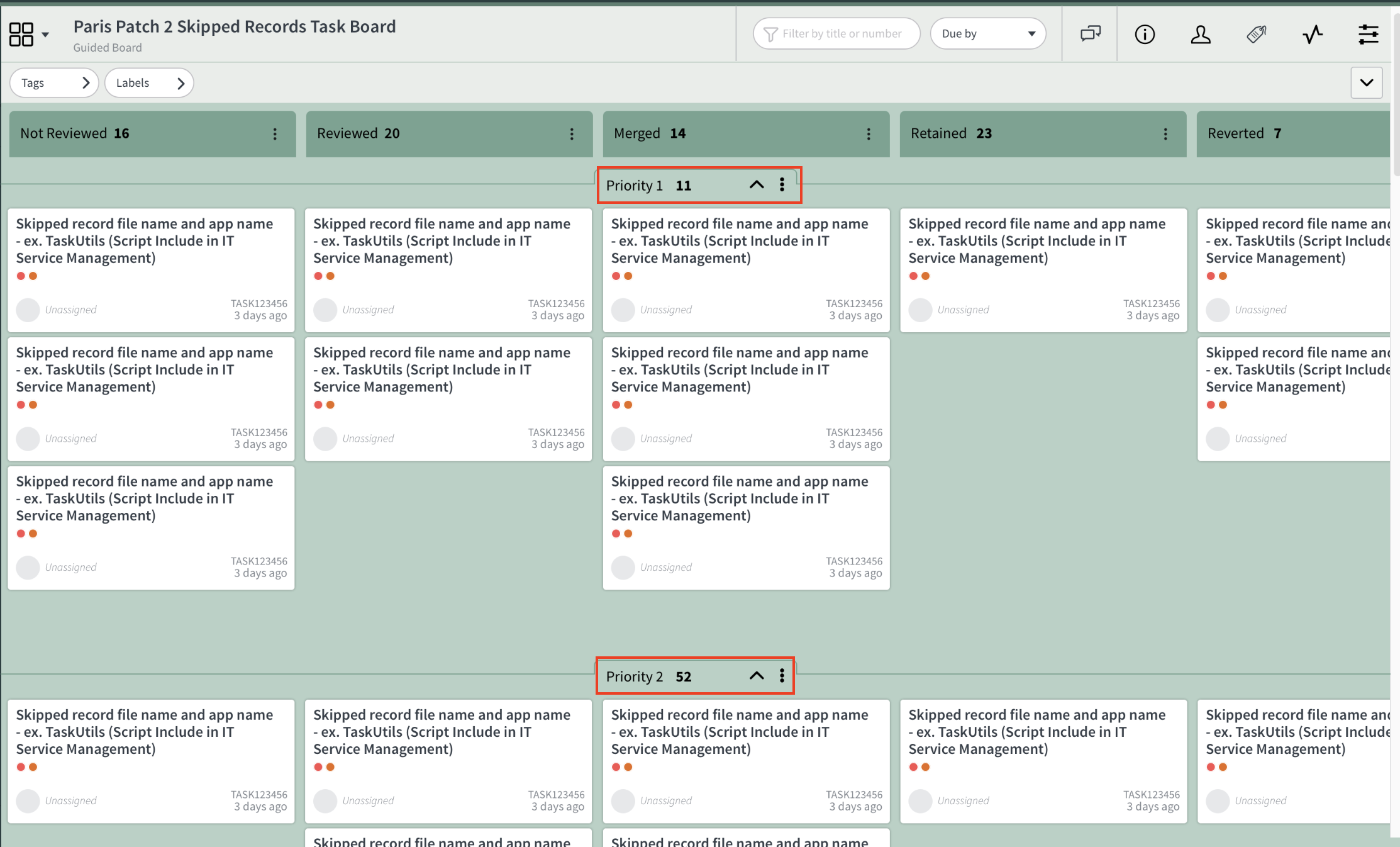Expand the Labels filter pill

[149, 83]
